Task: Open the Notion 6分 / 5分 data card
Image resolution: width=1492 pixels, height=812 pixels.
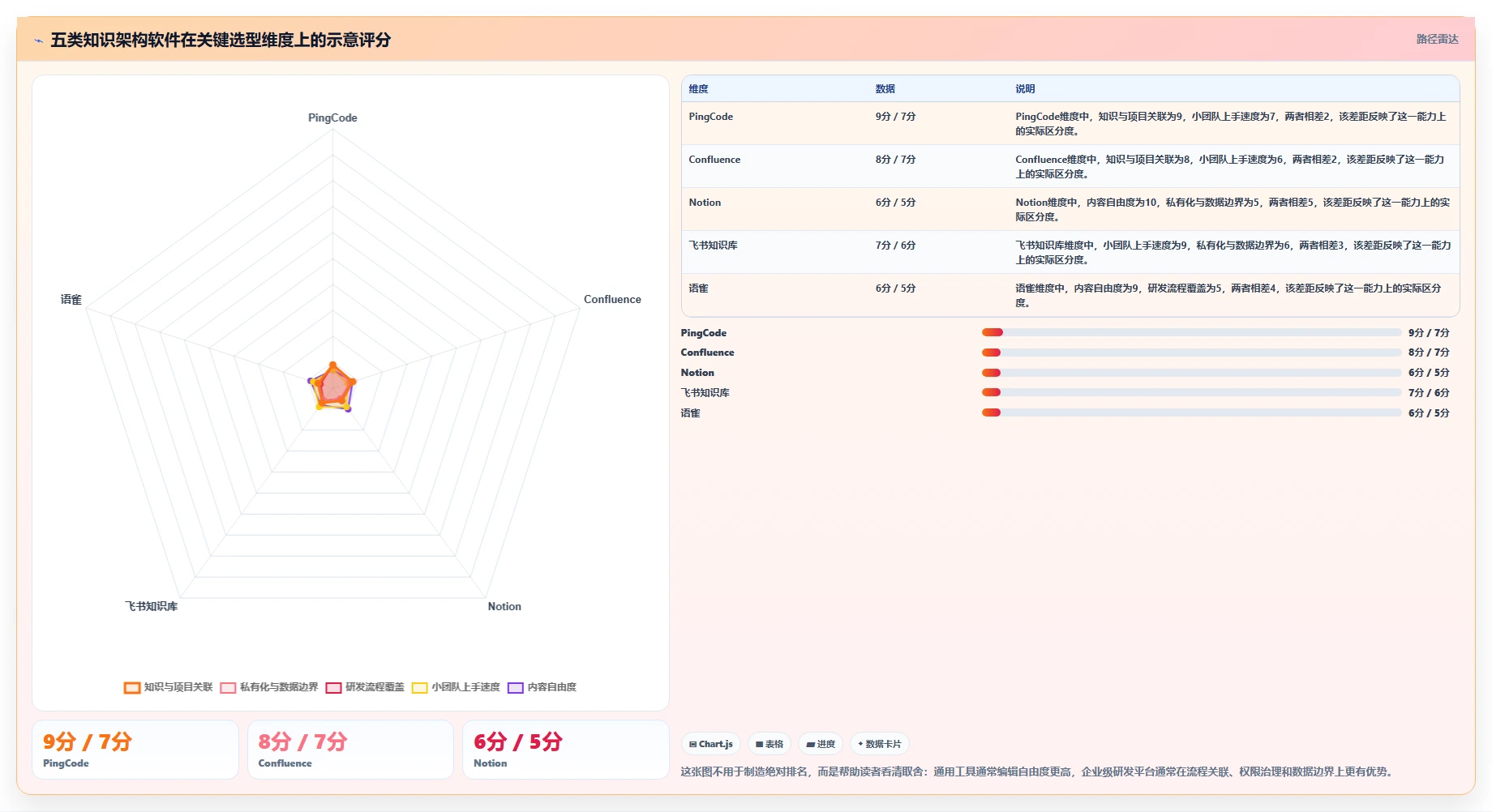Action: pyautogui.click(x=566, y=750)
